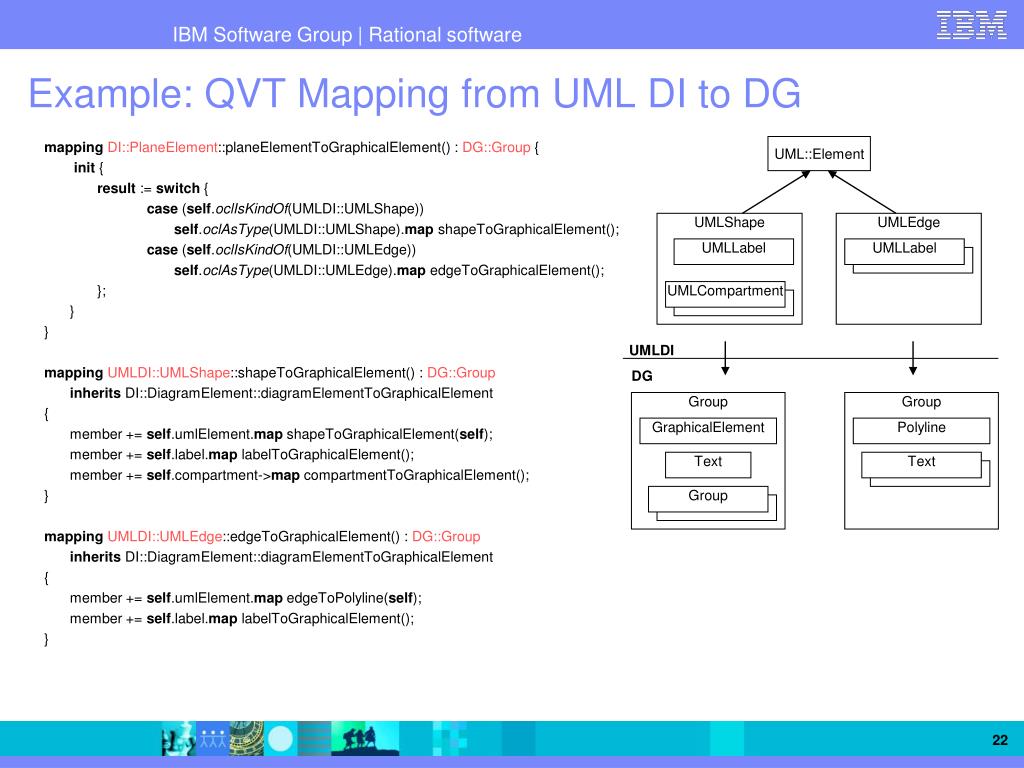This screenshot has width=1024, height=768.
Task: Click line ending 'map edgeToGraphicalElement();'
Action: [x=389, y=270]
